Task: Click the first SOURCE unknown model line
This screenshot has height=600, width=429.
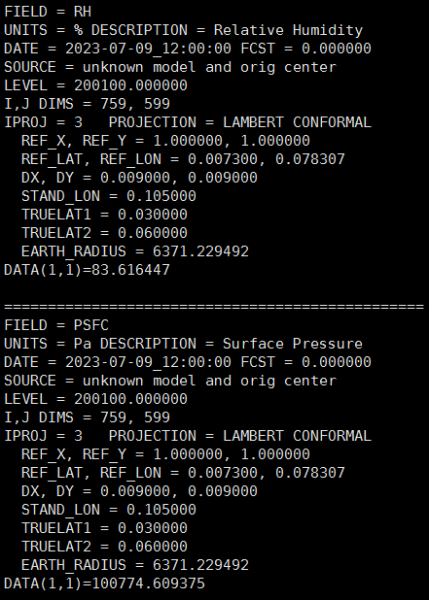Action: pos(170,67)
